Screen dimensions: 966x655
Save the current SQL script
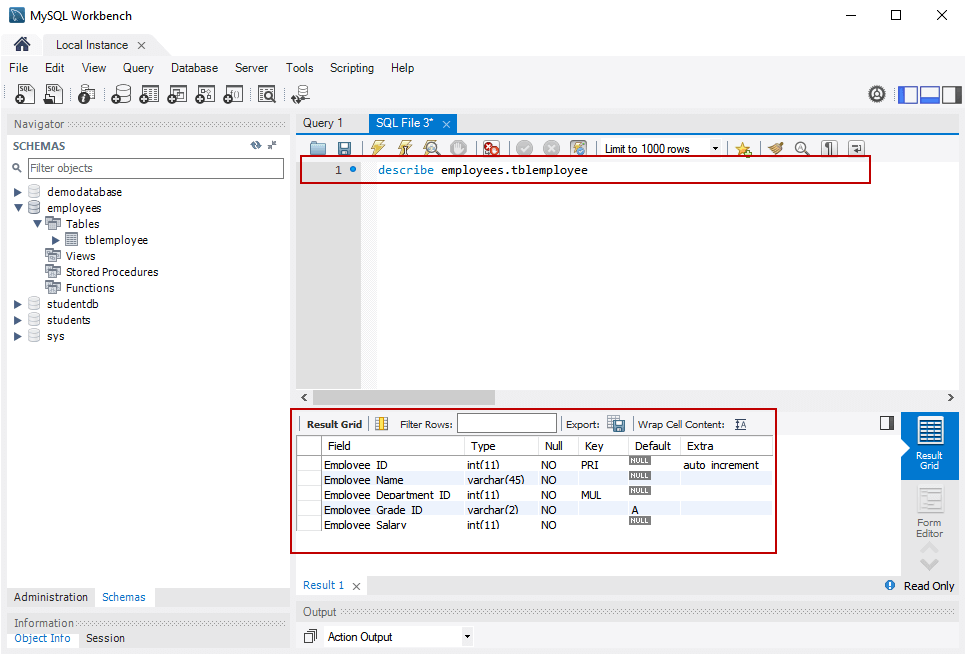click(344, 147)
